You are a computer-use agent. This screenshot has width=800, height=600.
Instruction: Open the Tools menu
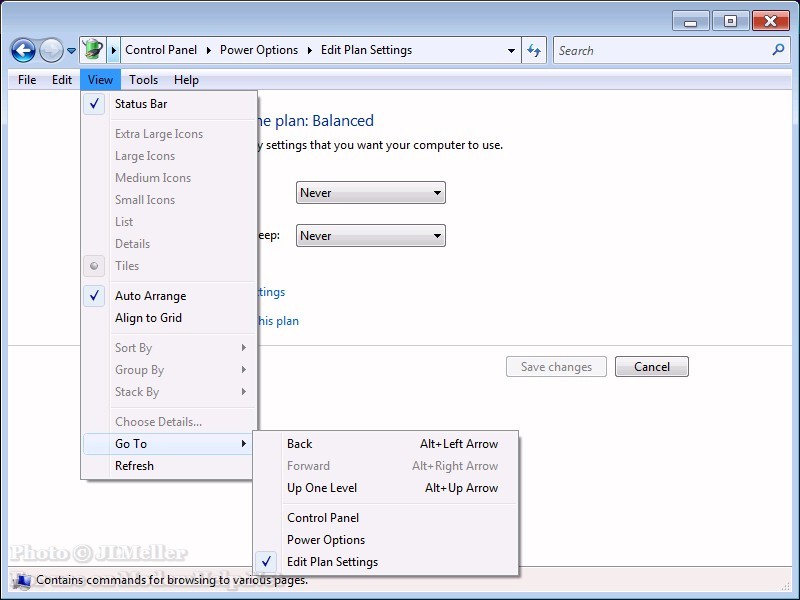pos(143,80)
